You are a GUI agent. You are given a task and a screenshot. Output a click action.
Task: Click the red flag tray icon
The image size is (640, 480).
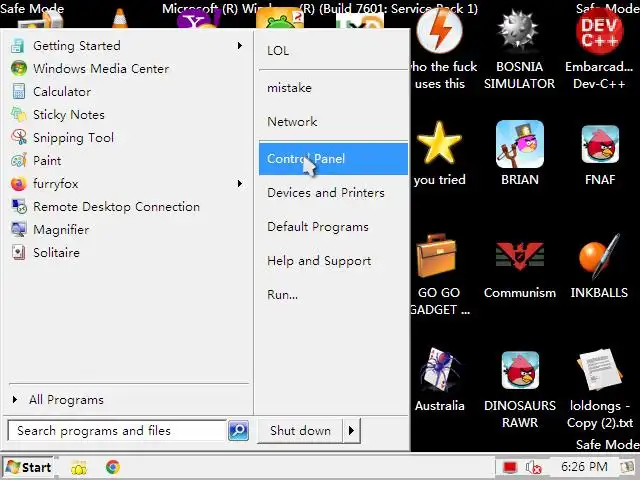coord(510,467)
